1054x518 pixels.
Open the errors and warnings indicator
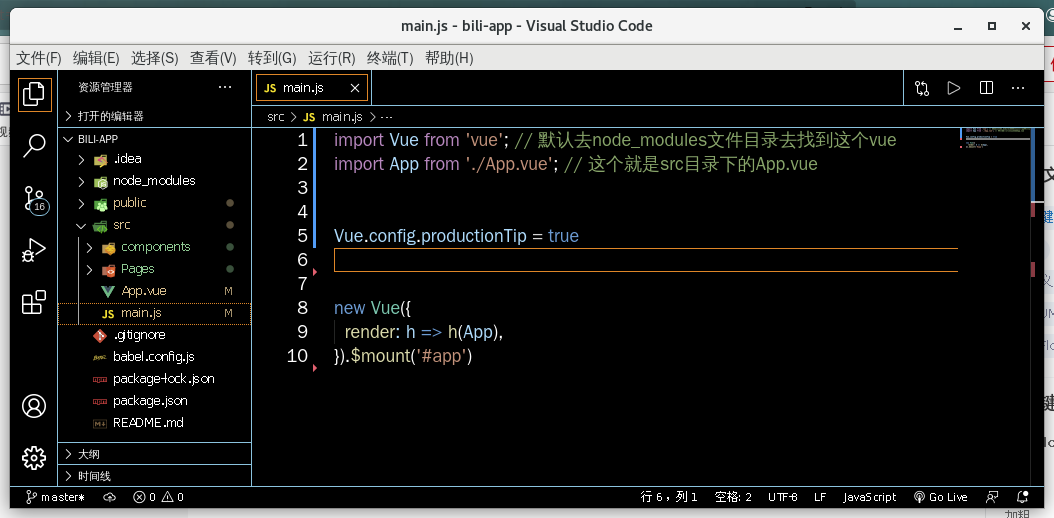(x=159, y=497)
